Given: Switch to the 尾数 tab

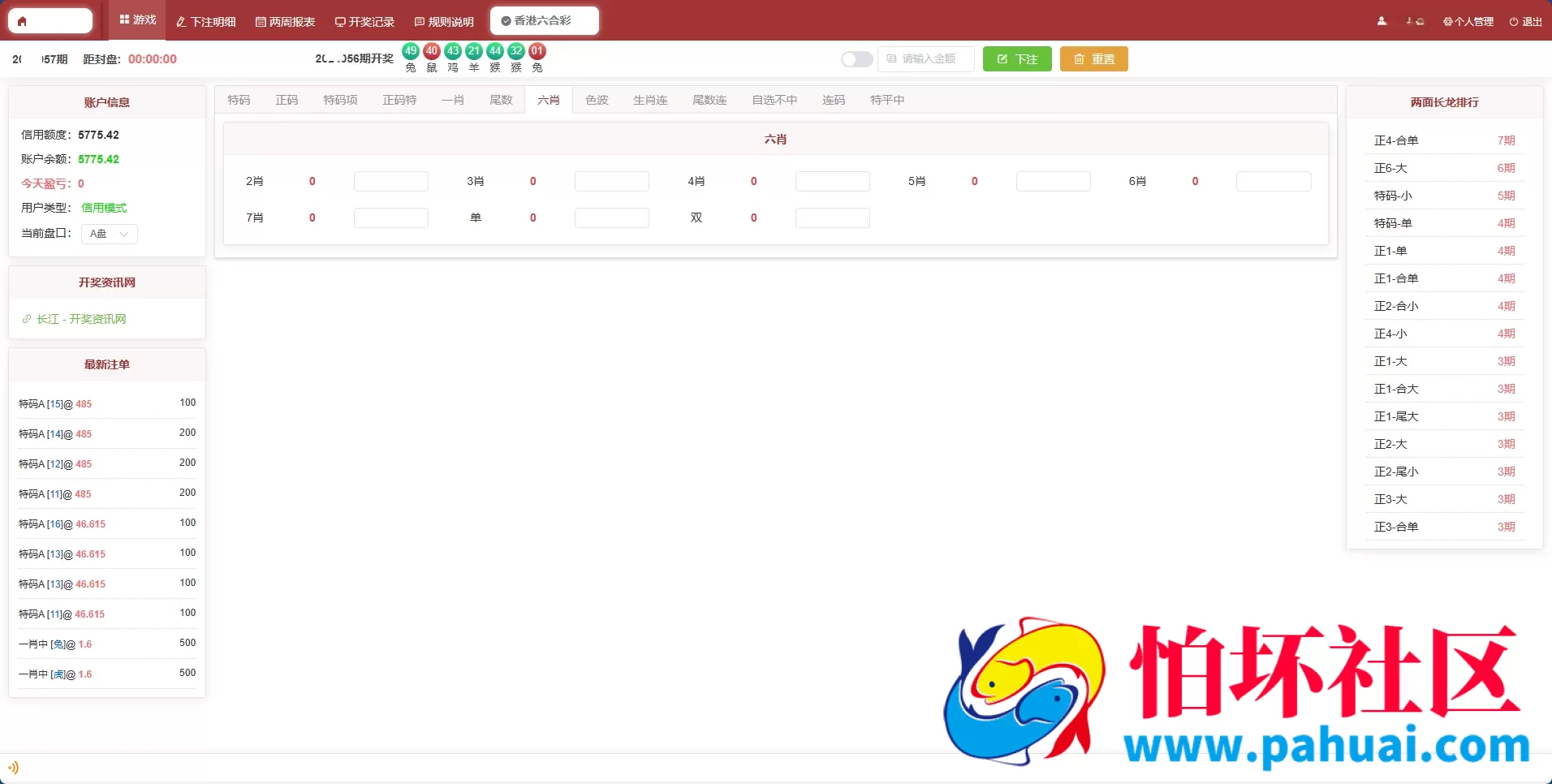Looking at the screenshot, I should coord(501,100).
